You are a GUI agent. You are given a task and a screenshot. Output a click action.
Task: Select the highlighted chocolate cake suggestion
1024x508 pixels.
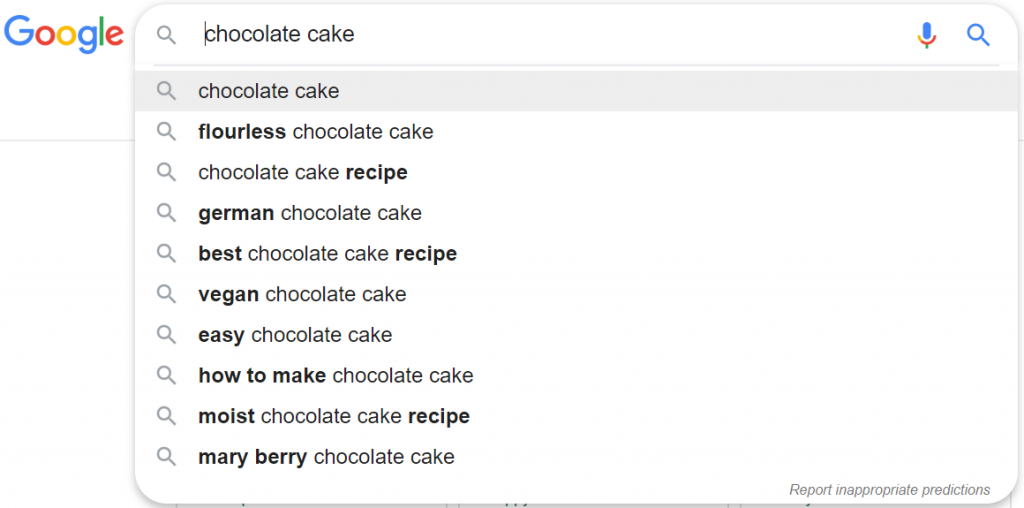pyautogui.click(x=576, y=91)
